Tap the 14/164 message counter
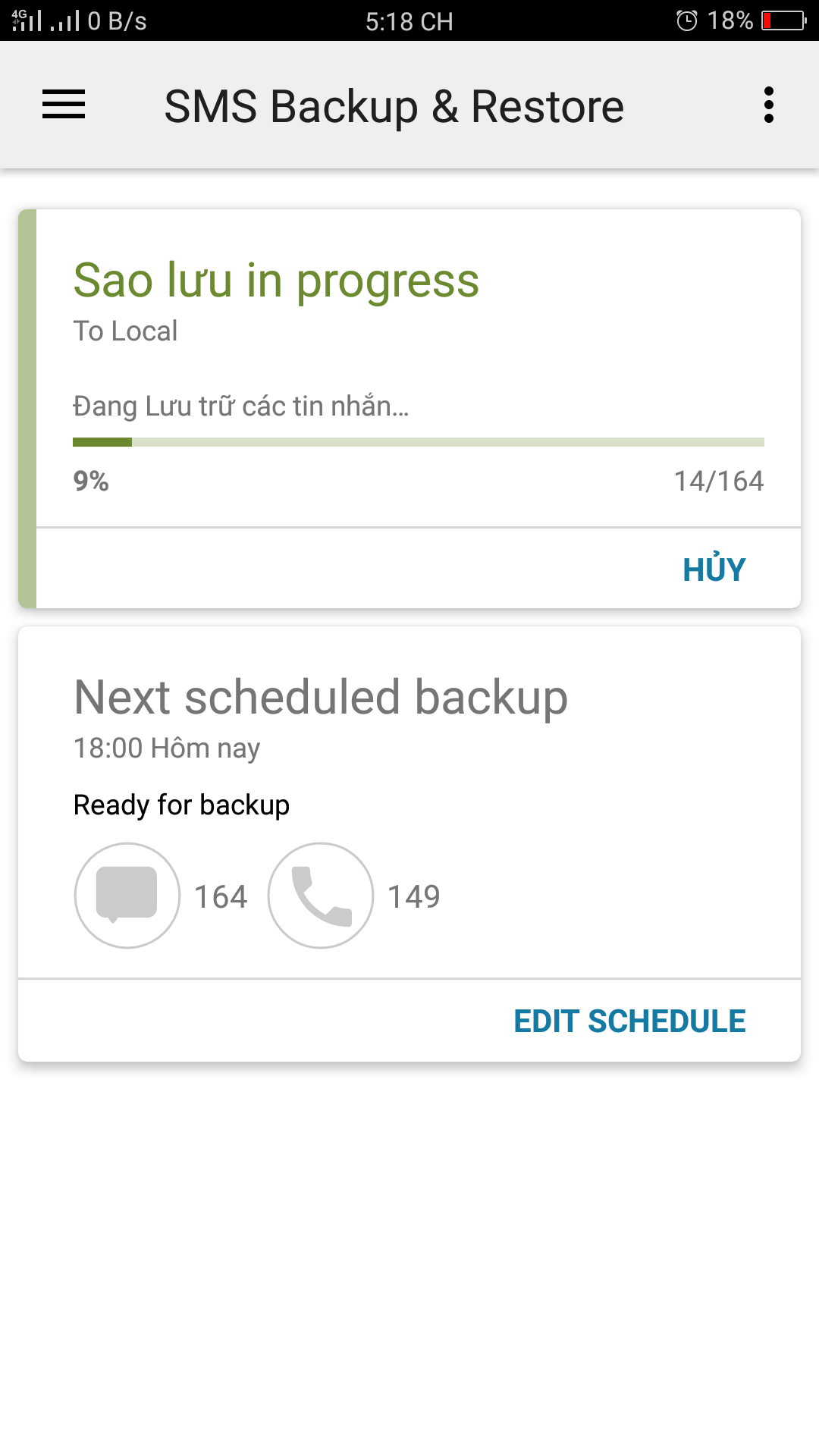This screenshot has width=819, height=1456. click(x=718, y=481)
